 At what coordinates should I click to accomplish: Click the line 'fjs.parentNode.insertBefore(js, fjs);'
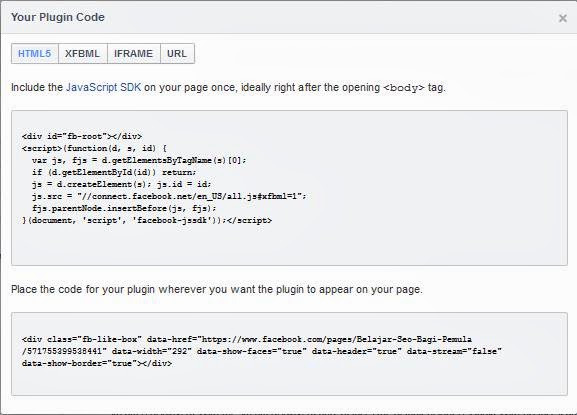124,208
